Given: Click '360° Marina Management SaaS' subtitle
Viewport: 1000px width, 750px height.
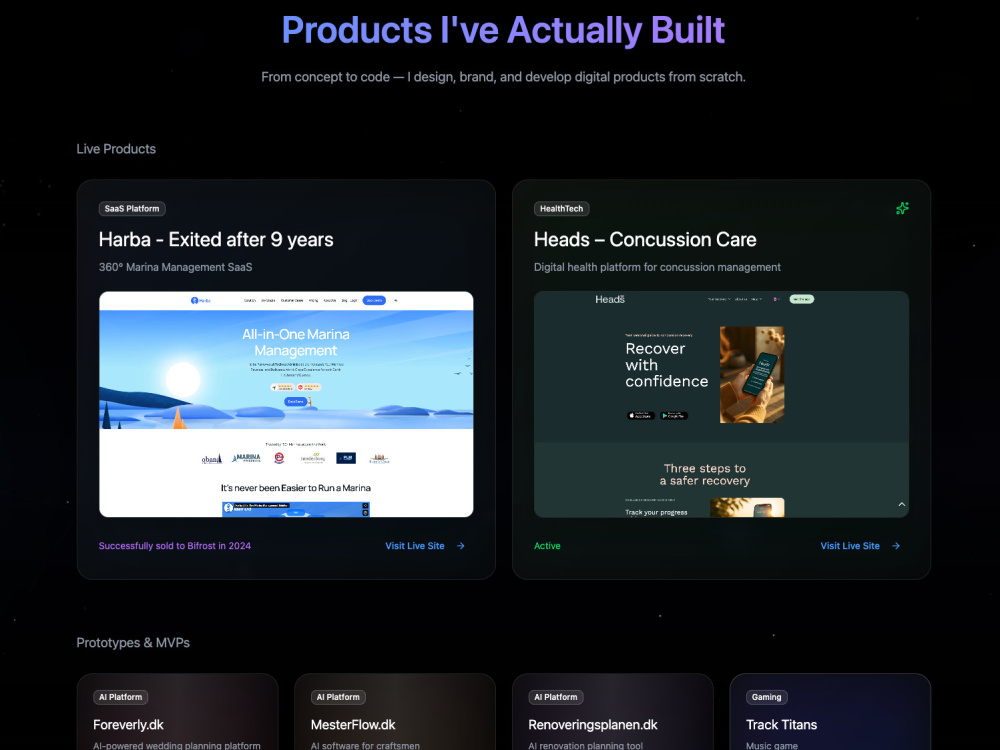Looking at the screenshot, I should 175,267.
